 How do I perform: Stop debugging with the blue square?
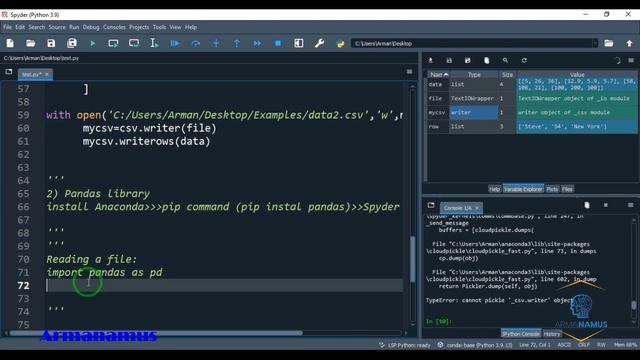click(x=278, y=43)
